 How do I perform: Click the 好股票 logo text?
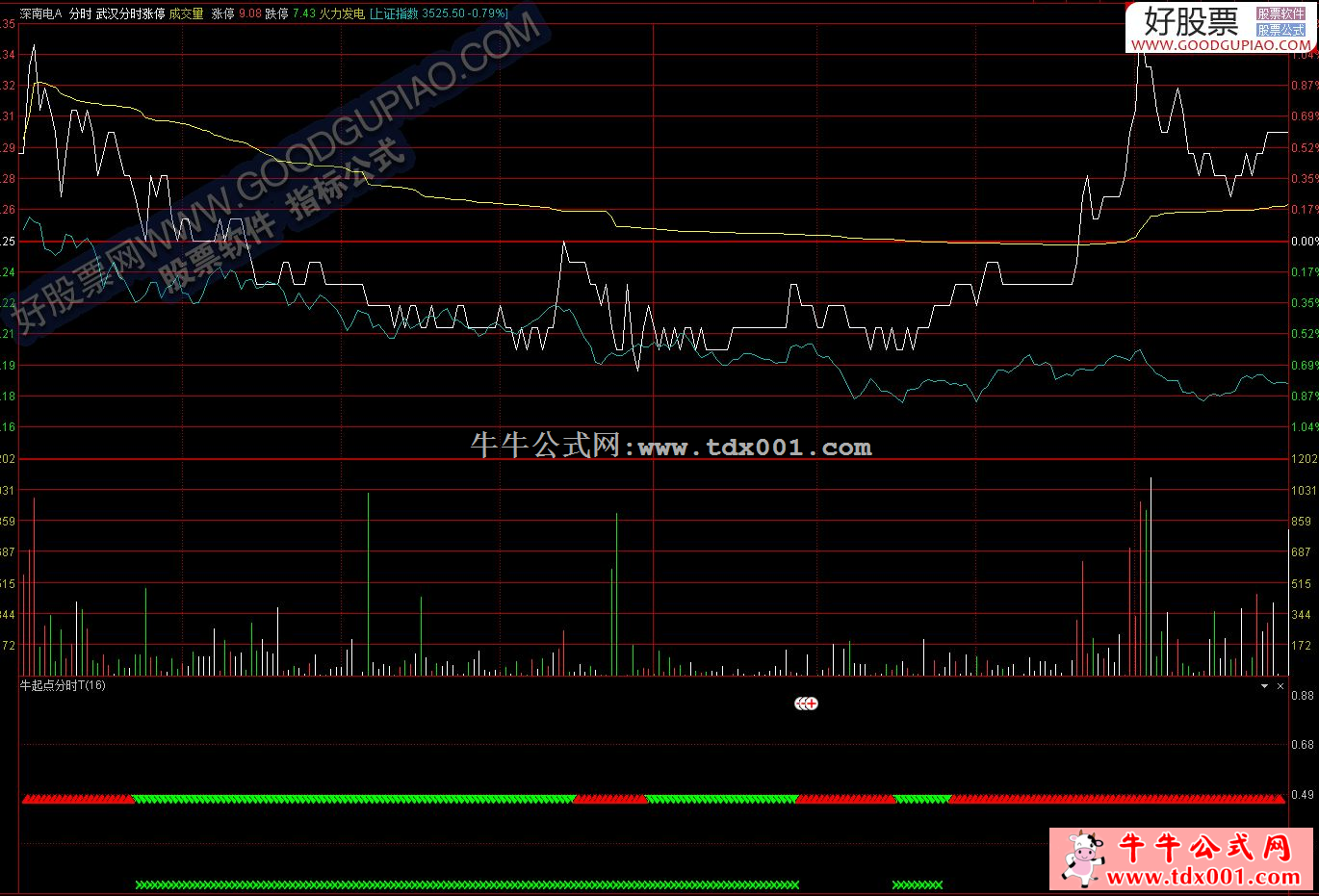(x=1191, y=20)
